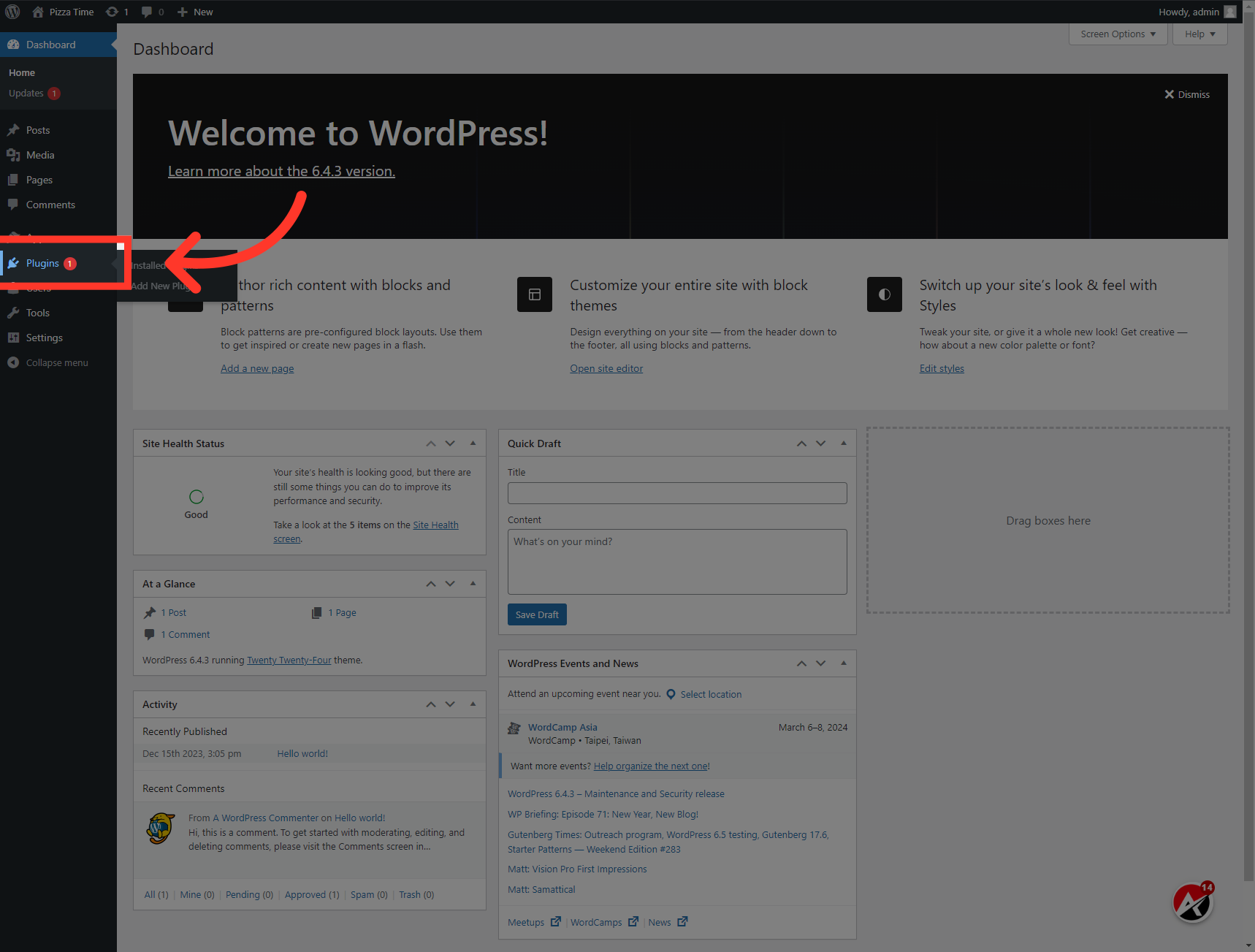
Task: Expand the Help dropdown
Action: [1199, 34]
